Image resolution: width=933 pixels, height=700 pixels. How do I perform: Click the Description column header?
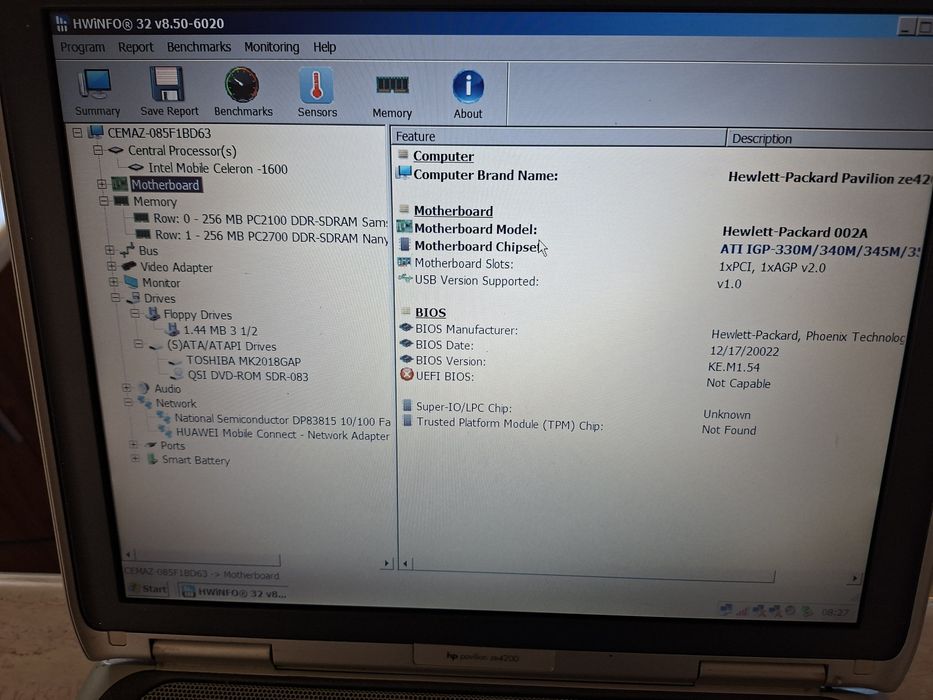(x=829, y=139)
